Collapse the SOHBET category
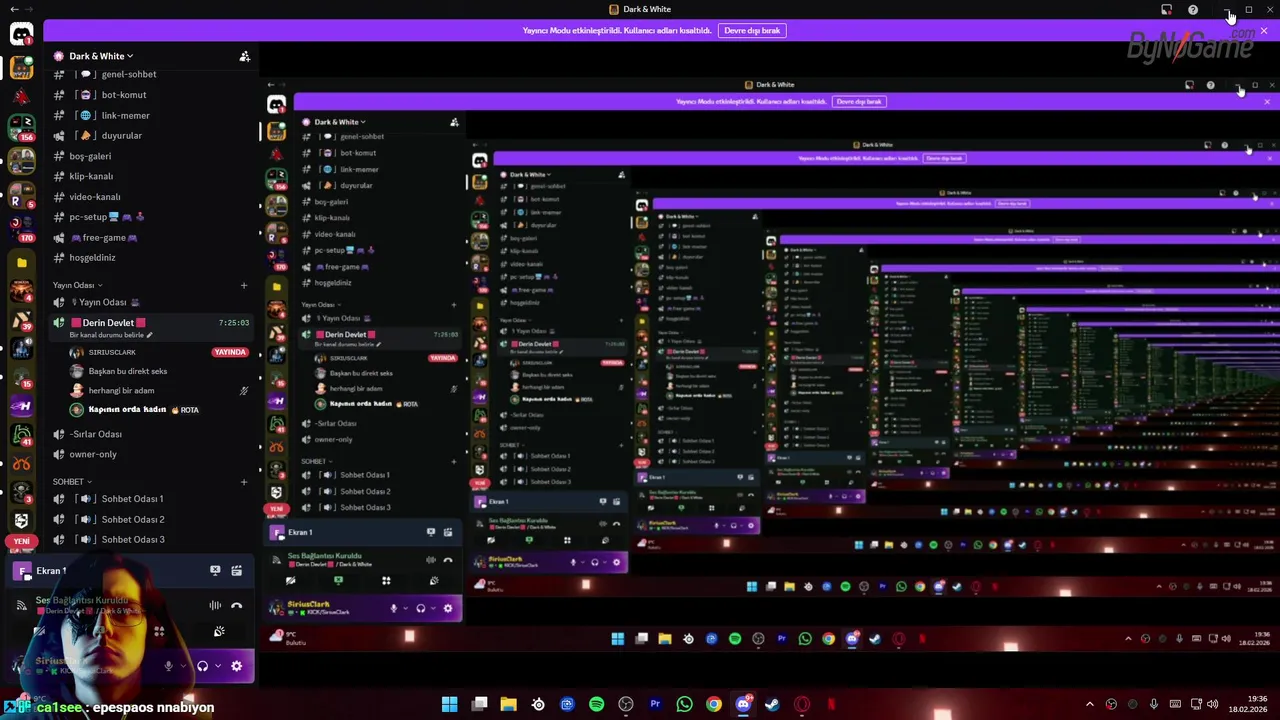This screenshot has height=720, width=1280. point(72,482)
